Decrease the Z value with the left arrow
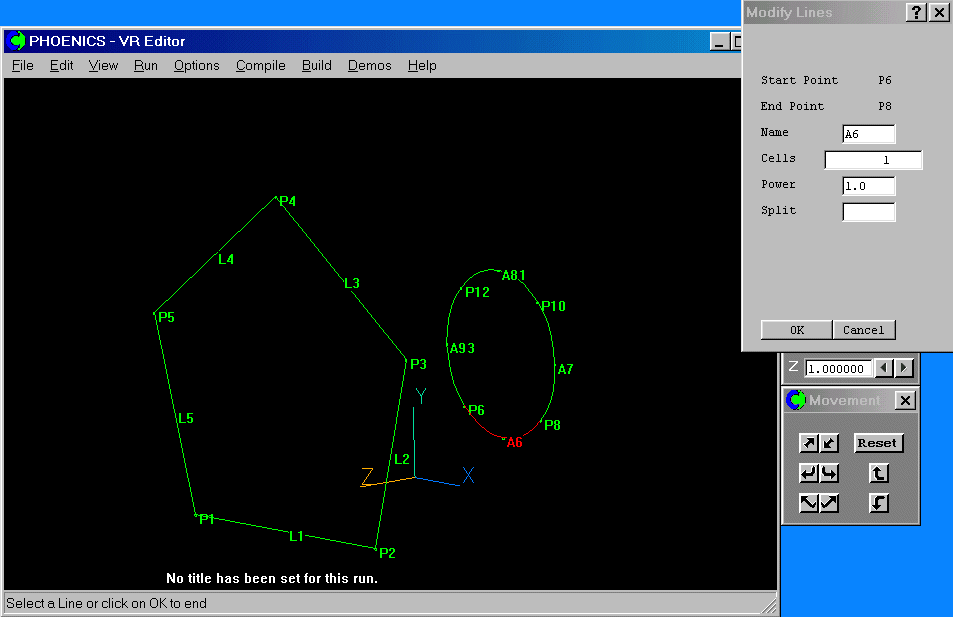Screen dimensions: 953x617 point(884,368)
